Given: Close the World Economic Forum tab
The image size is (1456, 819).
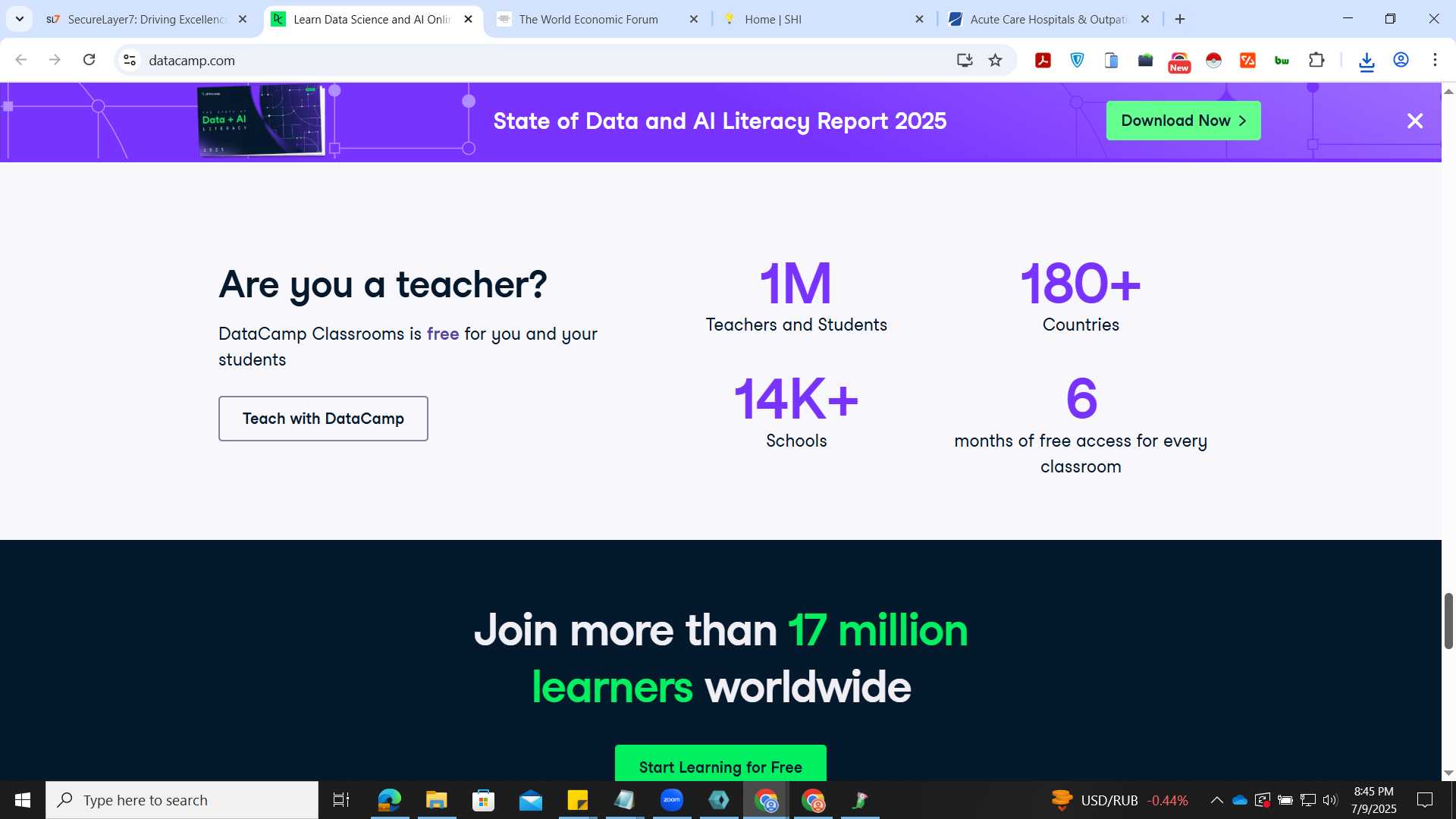Looking at the screenshot, I should 694,20.
